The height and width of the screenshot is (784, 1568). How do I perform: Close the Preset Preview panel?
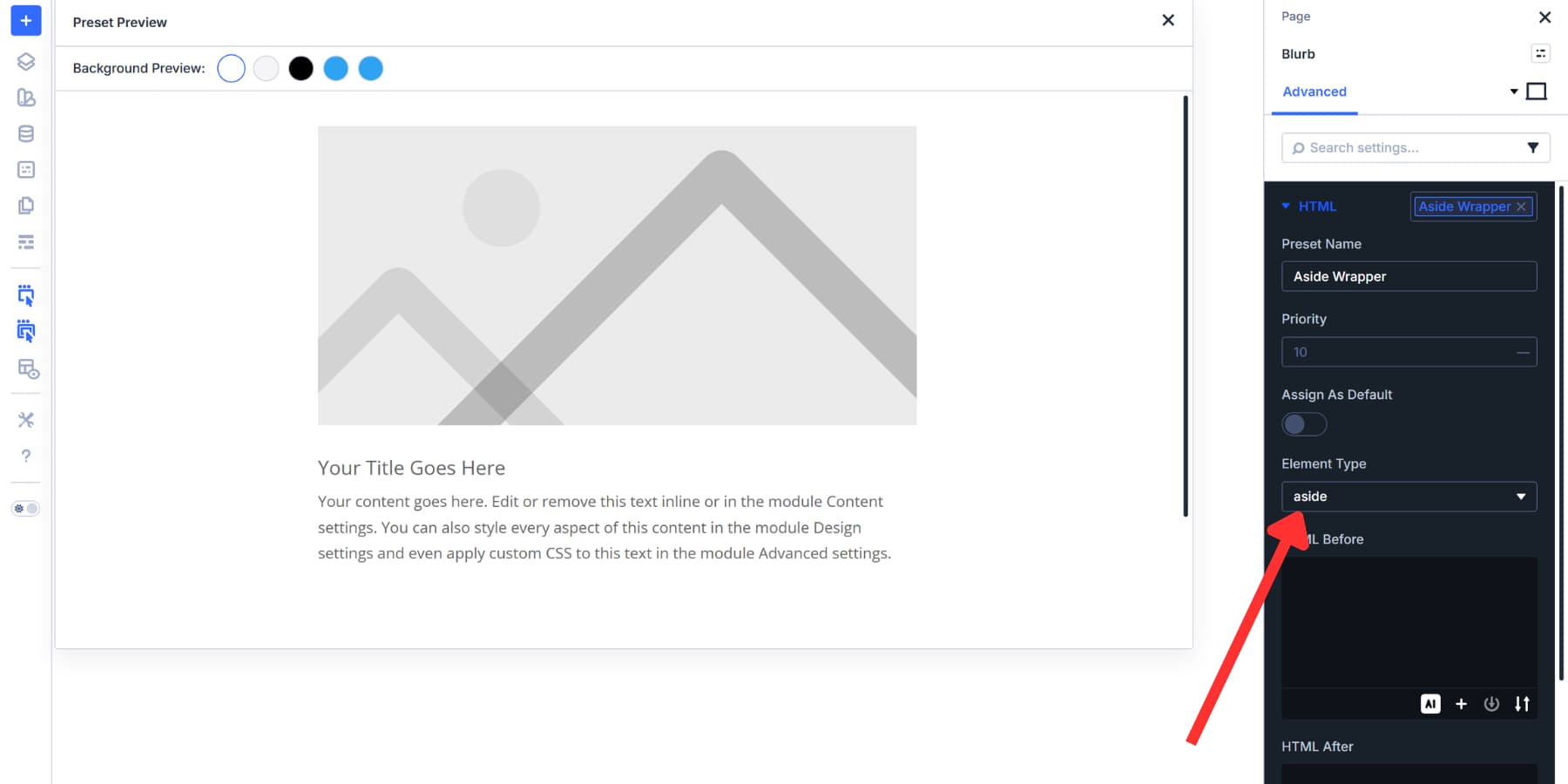click(1168, 20)
